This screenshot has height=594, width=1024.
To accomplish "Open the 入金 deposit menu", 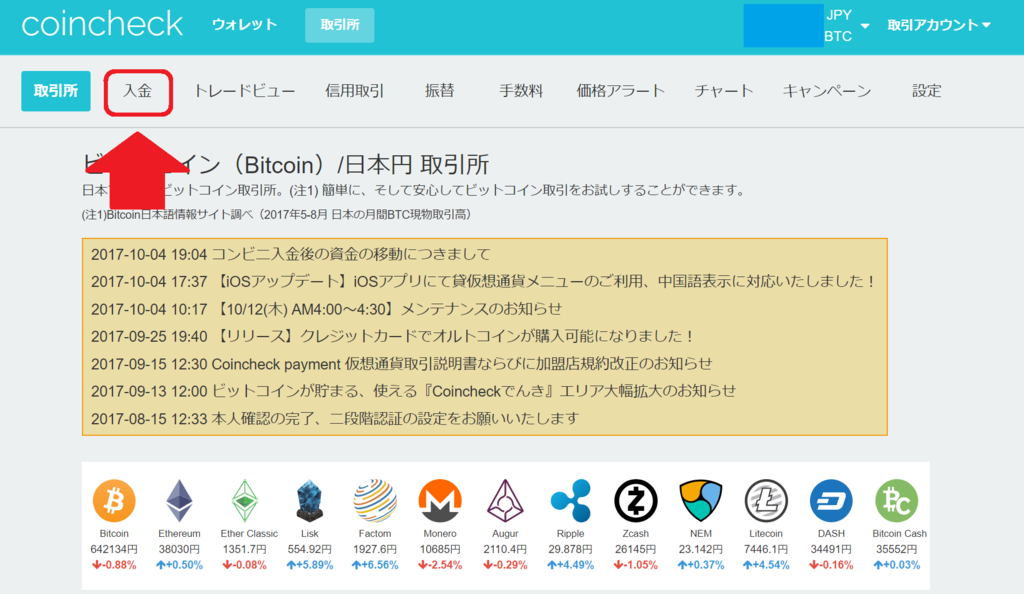I will click(x=138, y=91).
